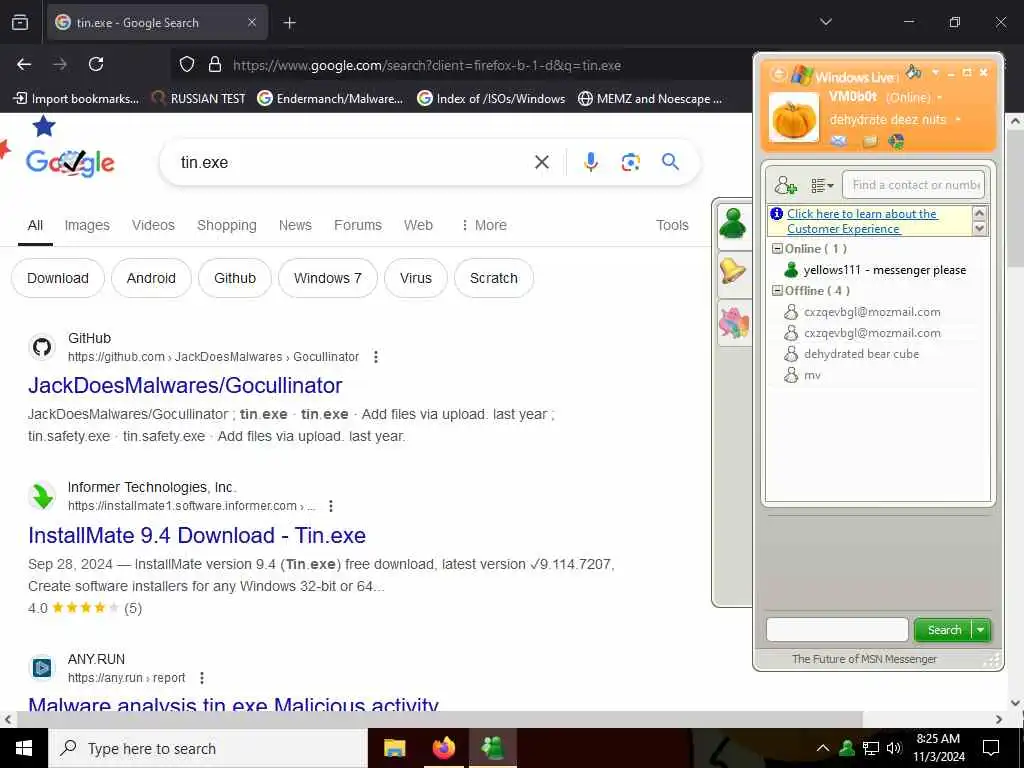Open the Customer Experience link
The width and height of the screenshot is (1024, 768).
tap(861, 221)
